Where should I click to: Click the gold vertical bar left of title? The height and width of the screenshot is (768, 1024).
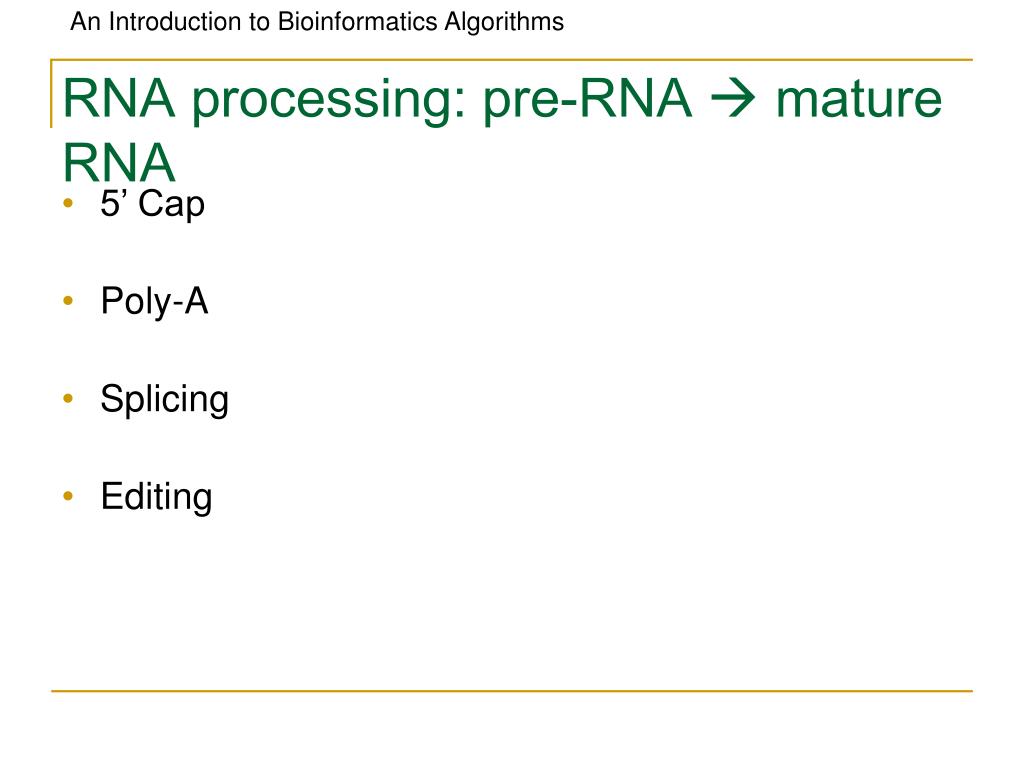[52, 93]
